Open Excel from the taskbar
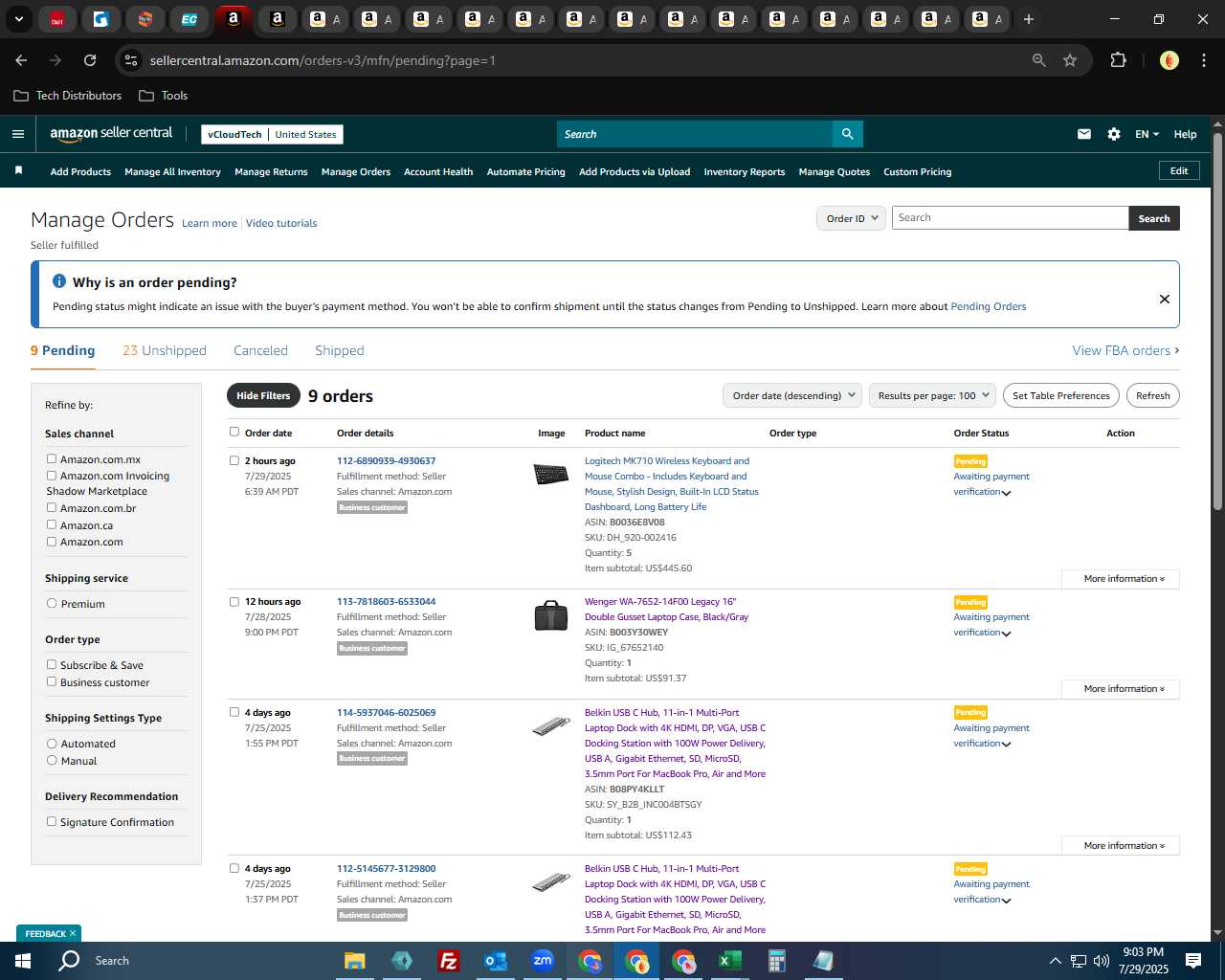Image resolution: width=1225 pixels, height=980 pixels. (729, 961)
